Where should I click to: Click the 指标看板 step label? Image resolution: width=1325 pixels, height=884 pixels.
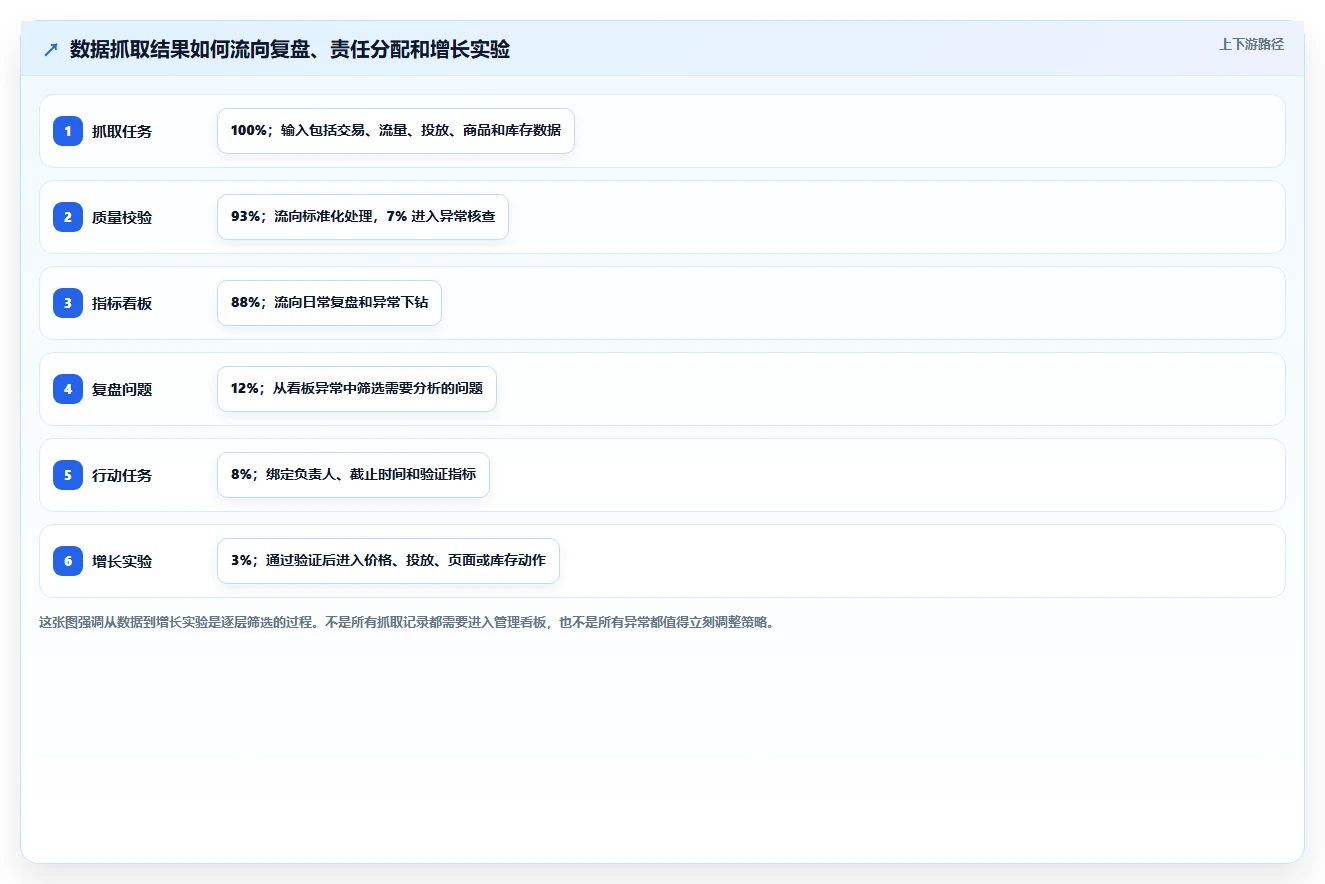click(x=122, y=303)
